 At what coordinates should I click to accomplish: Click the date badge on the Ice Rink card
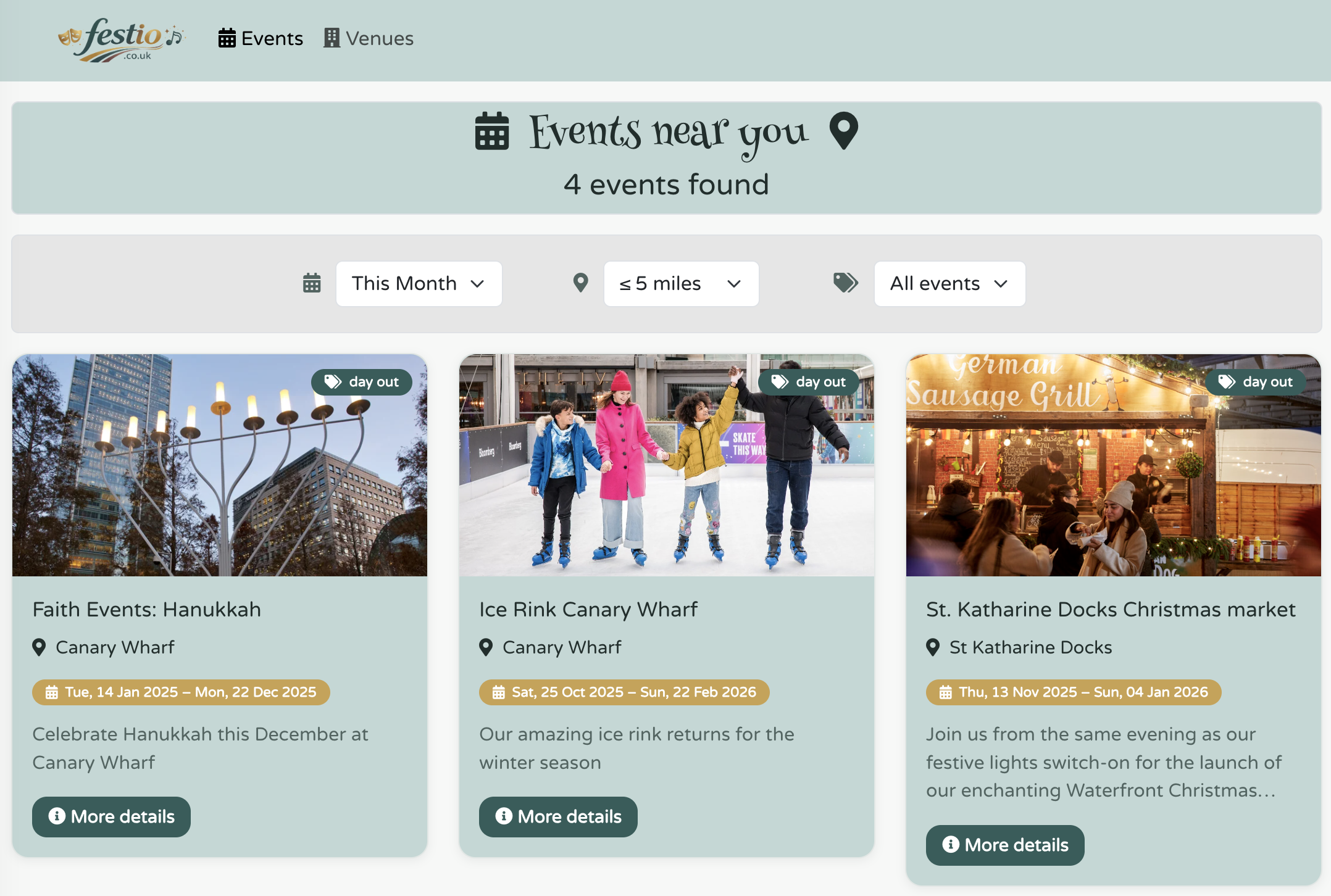coord(624,692)
